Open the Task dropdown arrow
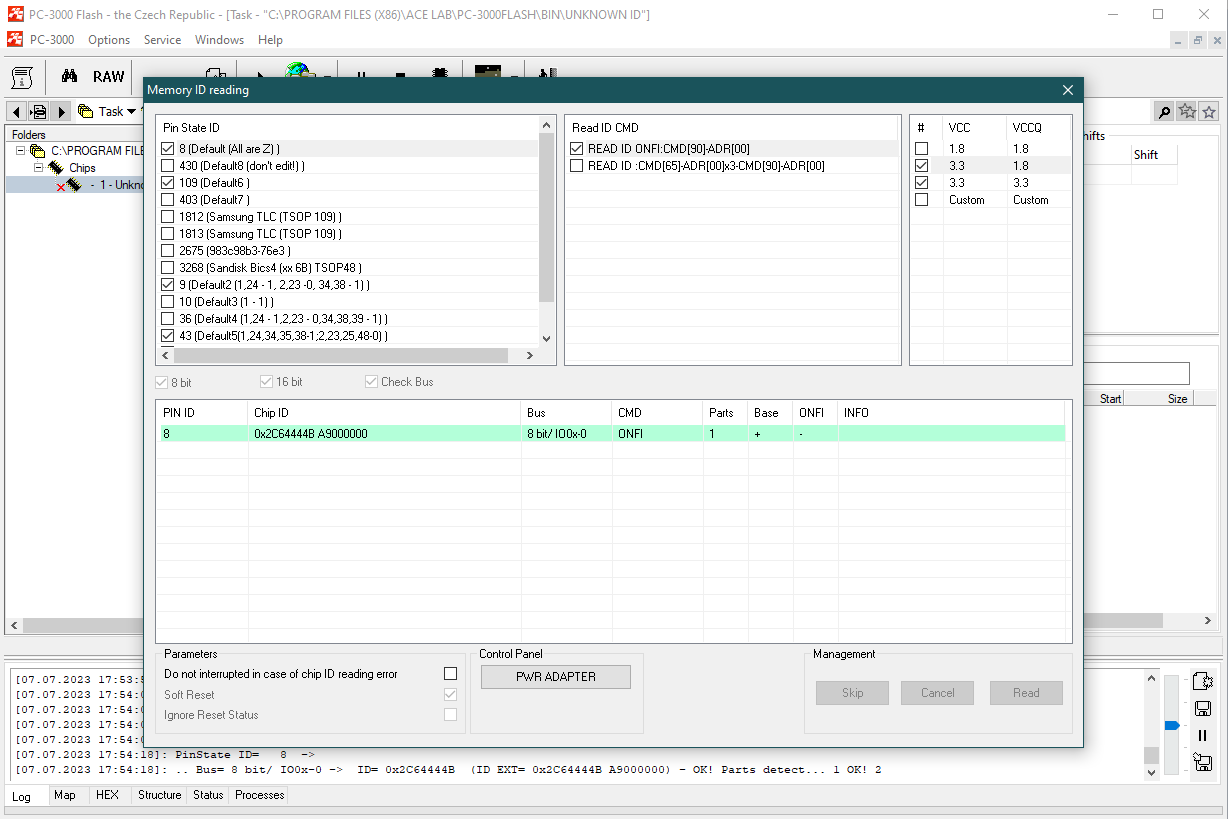Image resolution: width=1228 pixels, height=819 pixels. 131,112
